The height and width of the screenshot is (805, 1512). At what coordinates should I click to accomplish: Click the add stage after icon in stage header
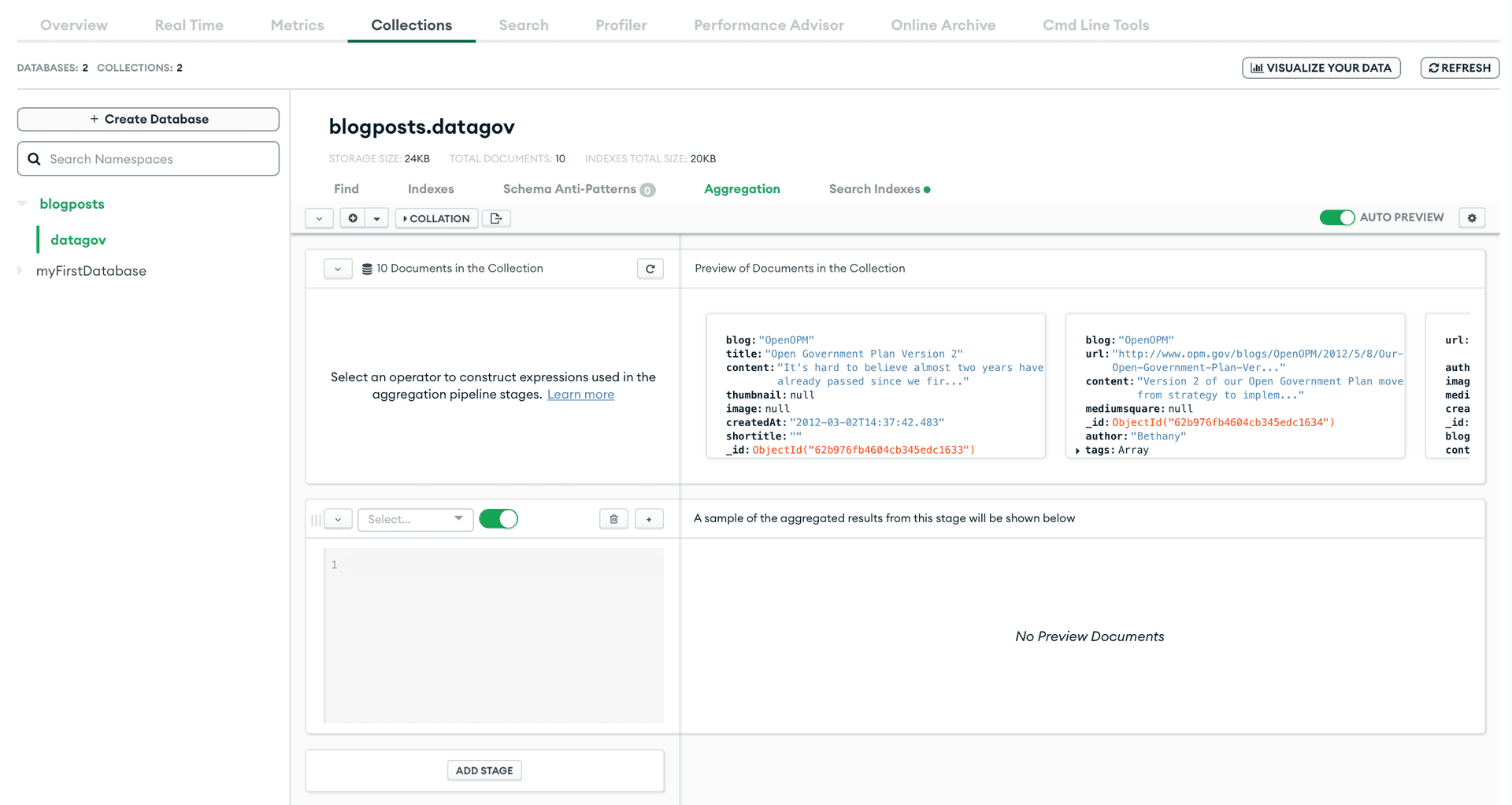click(649, 519)
